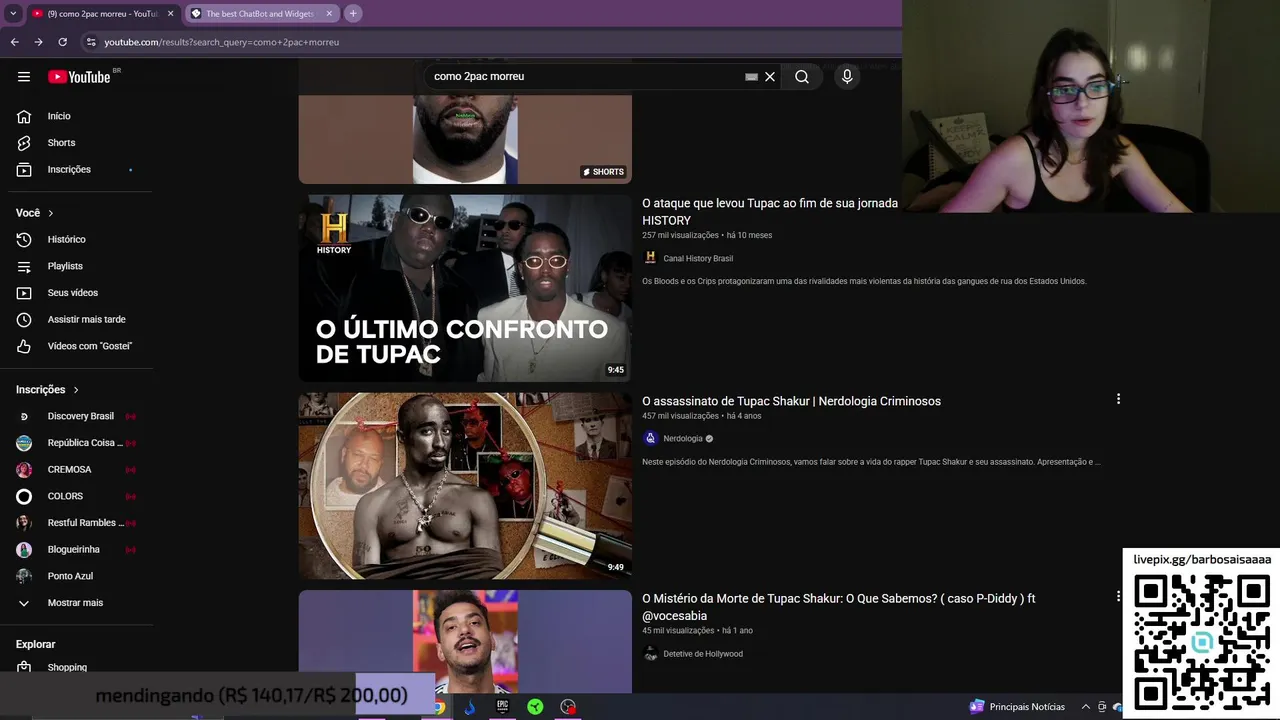1280x720 pixels.
Task: Open the YouTube hamburger guide menu
Action: [x=24, y=77]
